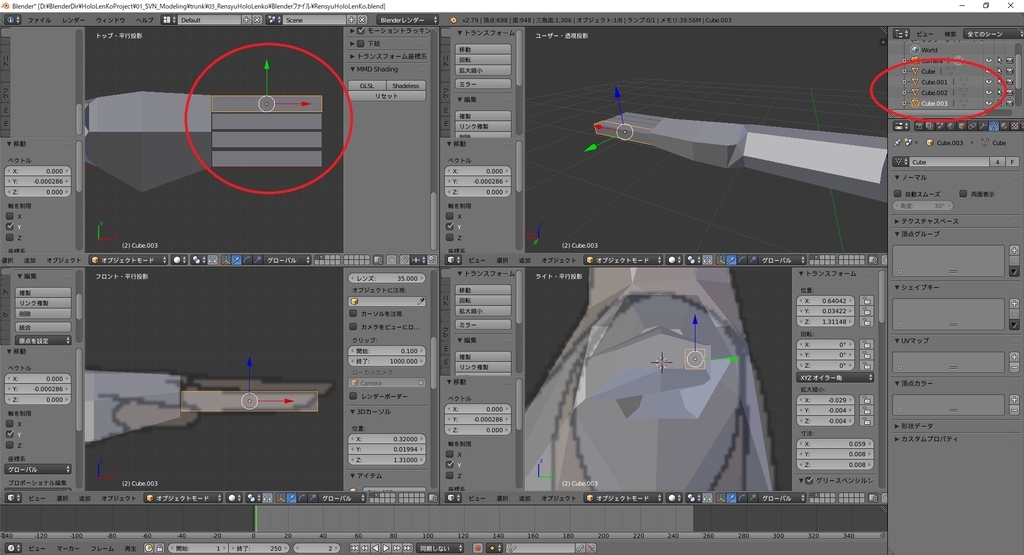Open the Texture properties tab

click(x=1014, y=126)
